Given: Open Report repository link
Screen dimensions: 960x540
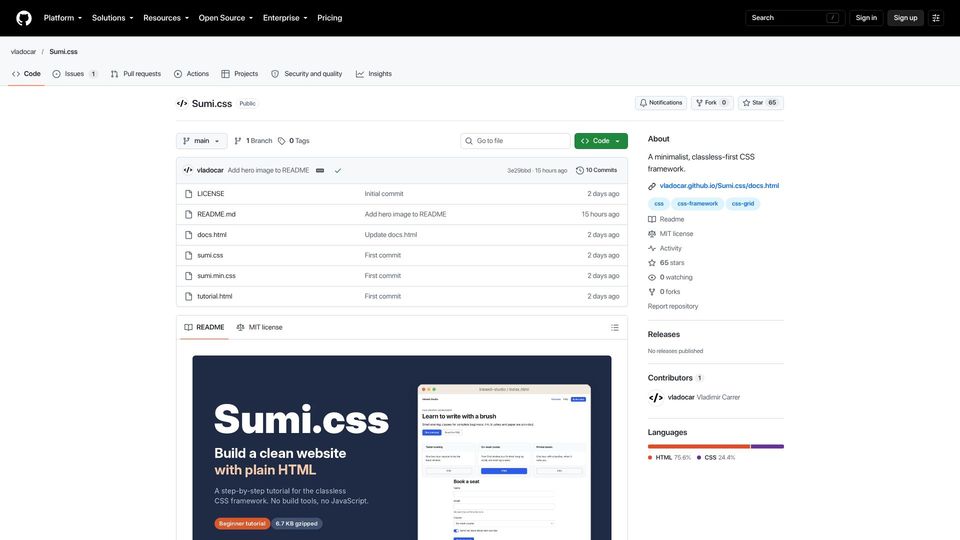Looking at the screenshot, I should (x=673, y=306).
